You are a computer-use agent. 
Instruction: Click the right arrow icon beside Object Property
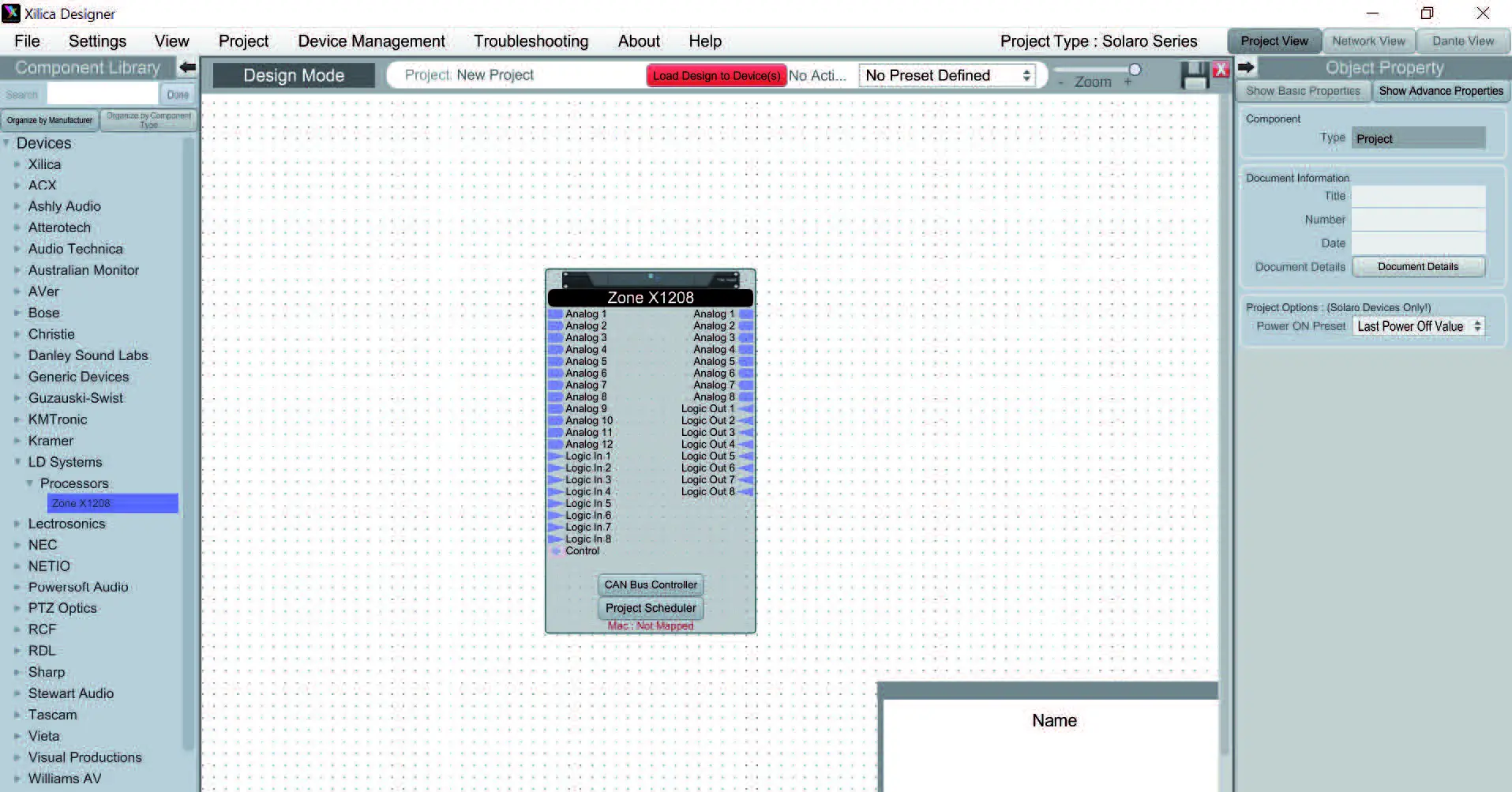tap(1246, 67)
